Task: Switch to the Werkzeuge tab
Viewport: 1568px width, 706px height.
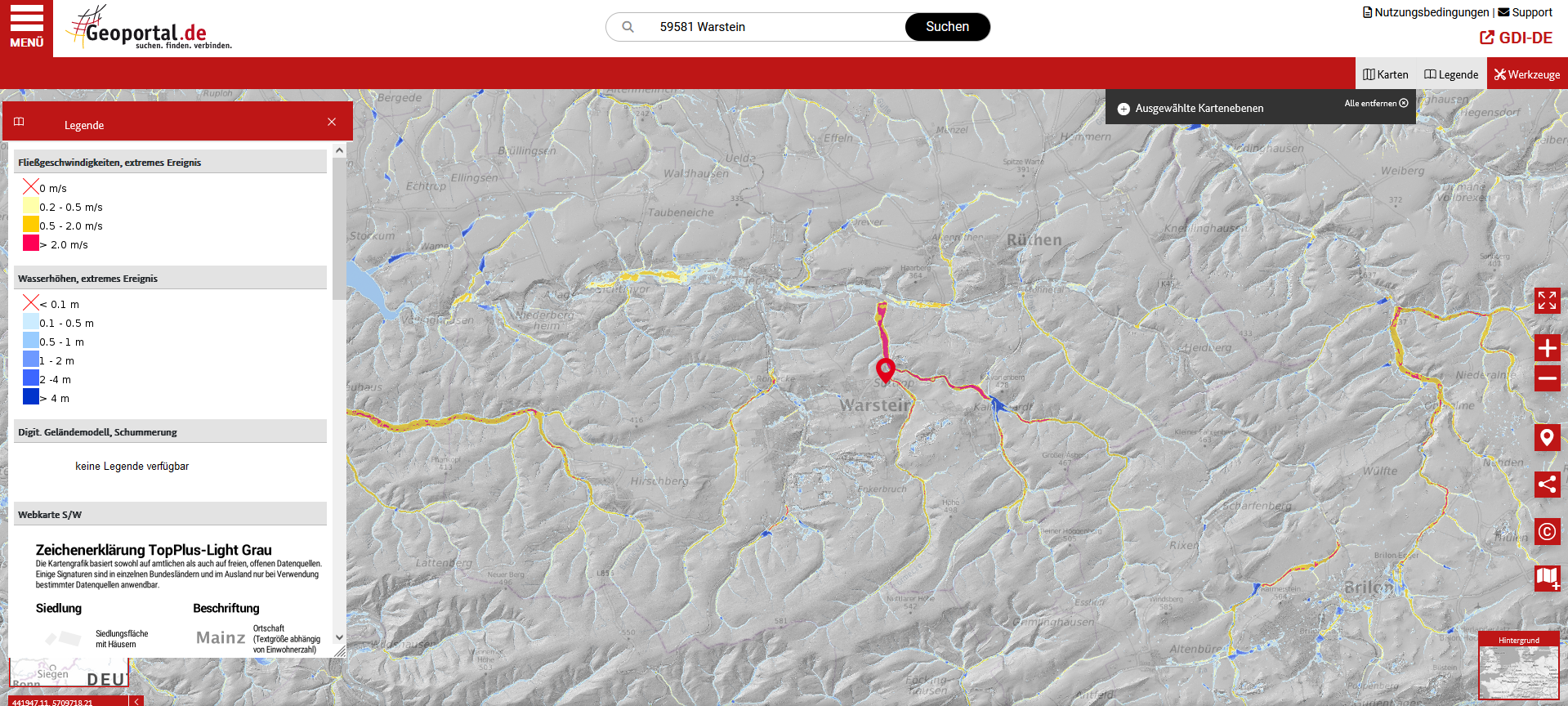Action: click(1526, 74)
